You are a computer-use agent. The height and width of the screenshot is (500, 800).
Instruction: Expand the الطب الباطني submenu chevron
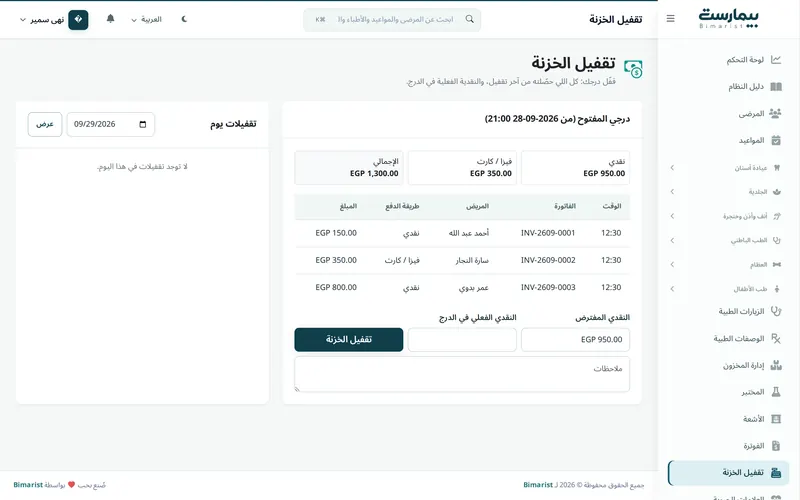672,240
